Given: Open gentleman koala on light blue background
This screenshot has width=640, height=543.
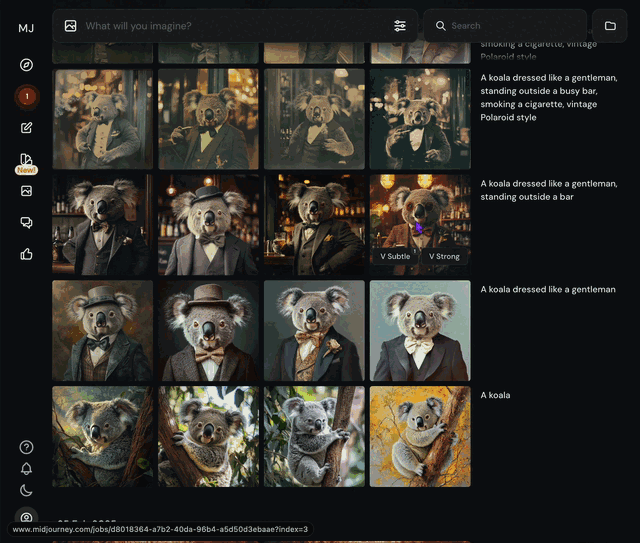Looking at the screenshot, I should pos(420,331).
